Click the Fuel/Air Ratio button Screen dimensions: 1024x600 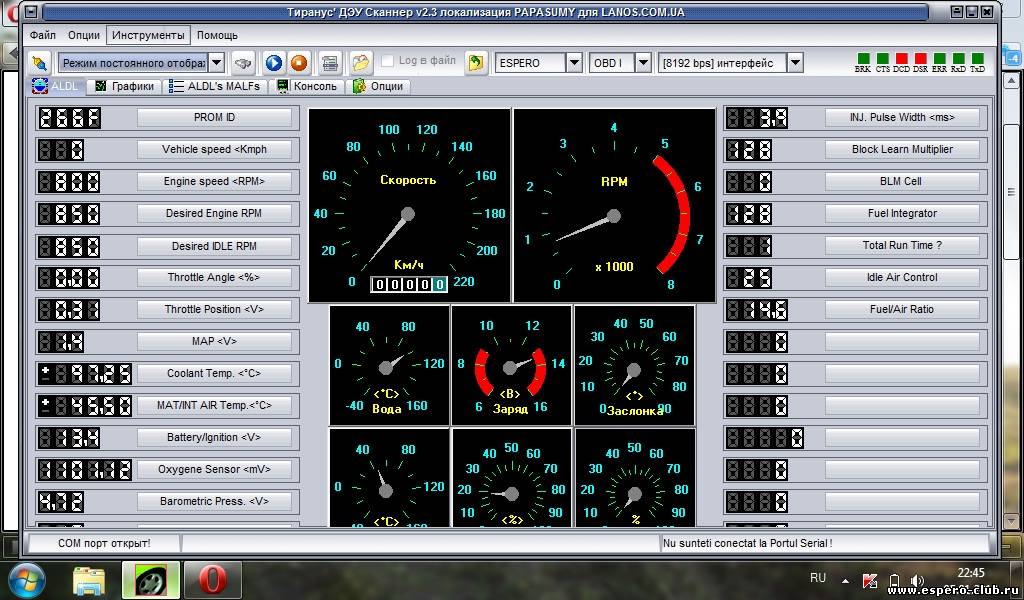(903, 309)
